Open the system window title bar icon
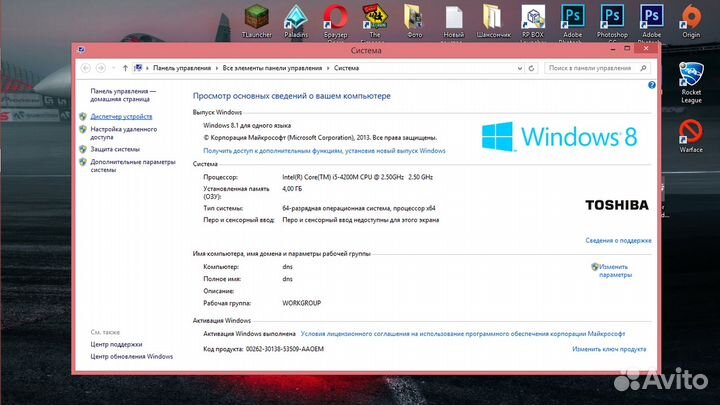720x405 pixels. [81, 50]
